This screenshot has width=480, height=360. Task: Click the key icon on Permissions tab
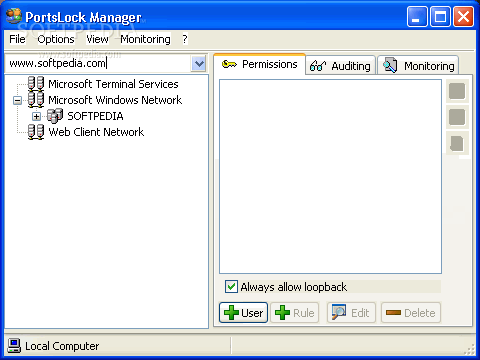229,64
